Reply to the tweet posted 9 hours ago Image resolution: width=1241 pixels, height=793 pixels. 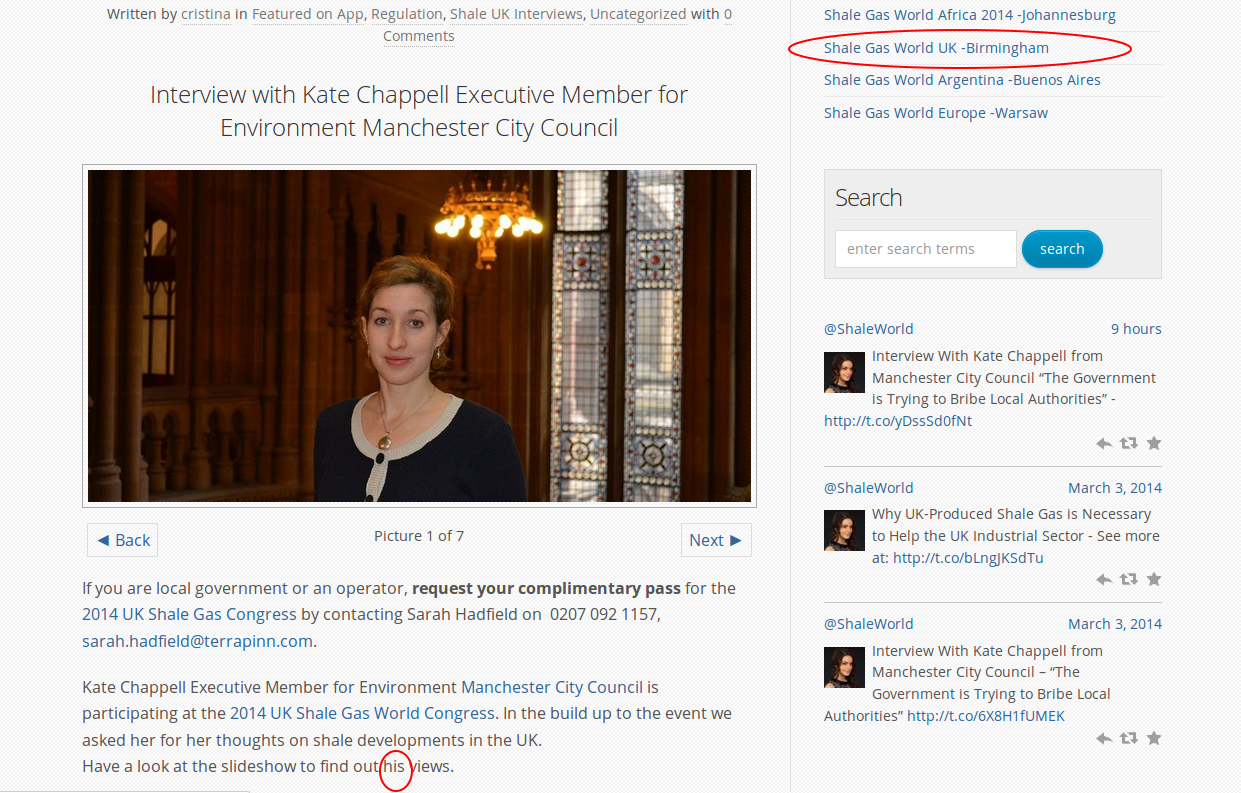1104,443
